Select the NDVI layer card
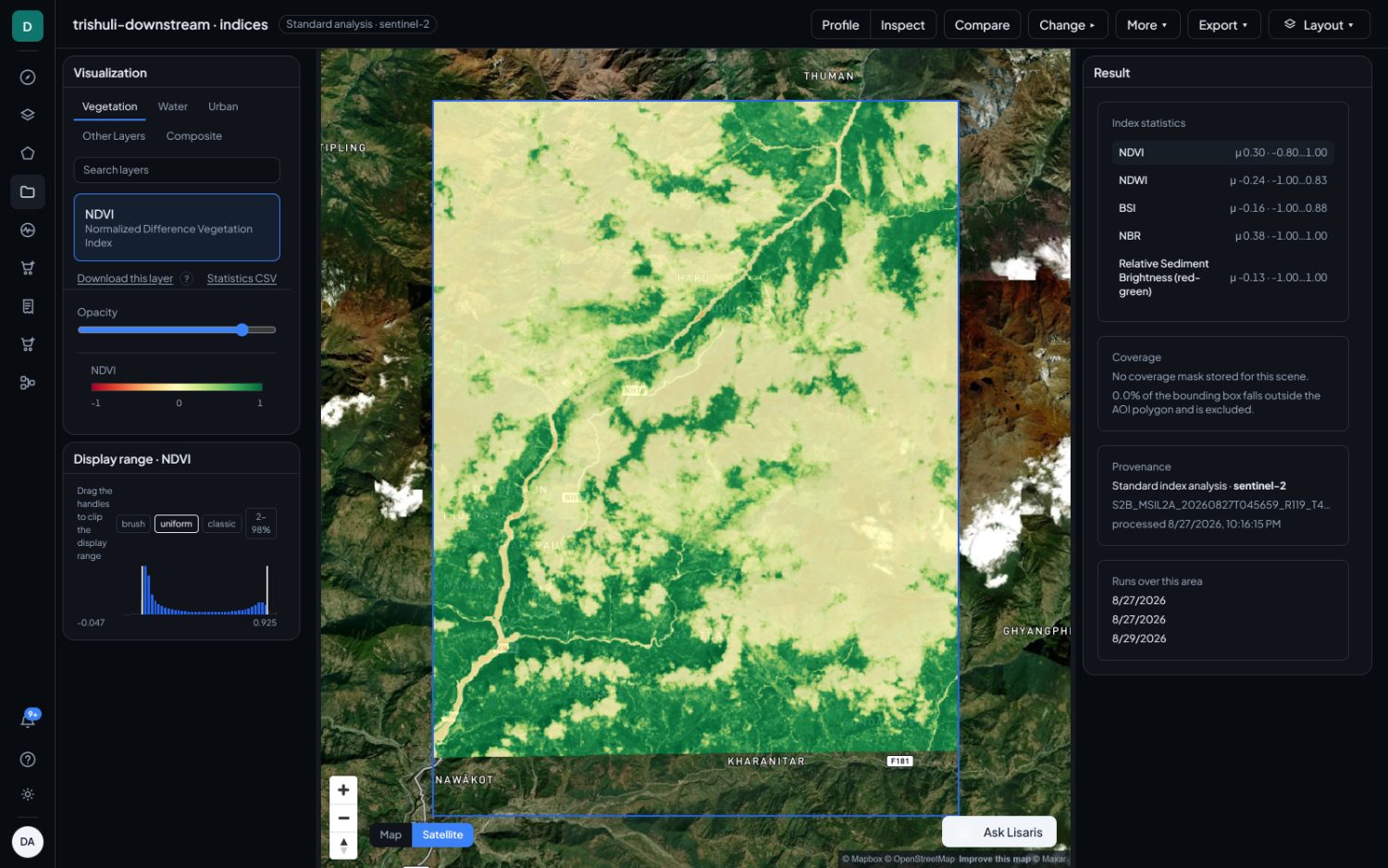Screen dimensions: 1388x868 tap(177, 228)
